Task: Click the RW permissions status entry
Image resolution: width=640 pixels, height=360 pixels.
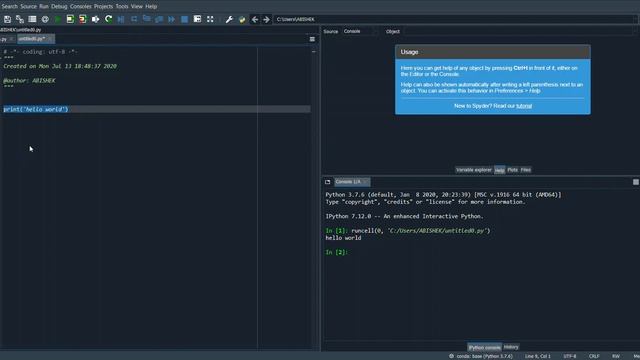Action: click(616, 356)
